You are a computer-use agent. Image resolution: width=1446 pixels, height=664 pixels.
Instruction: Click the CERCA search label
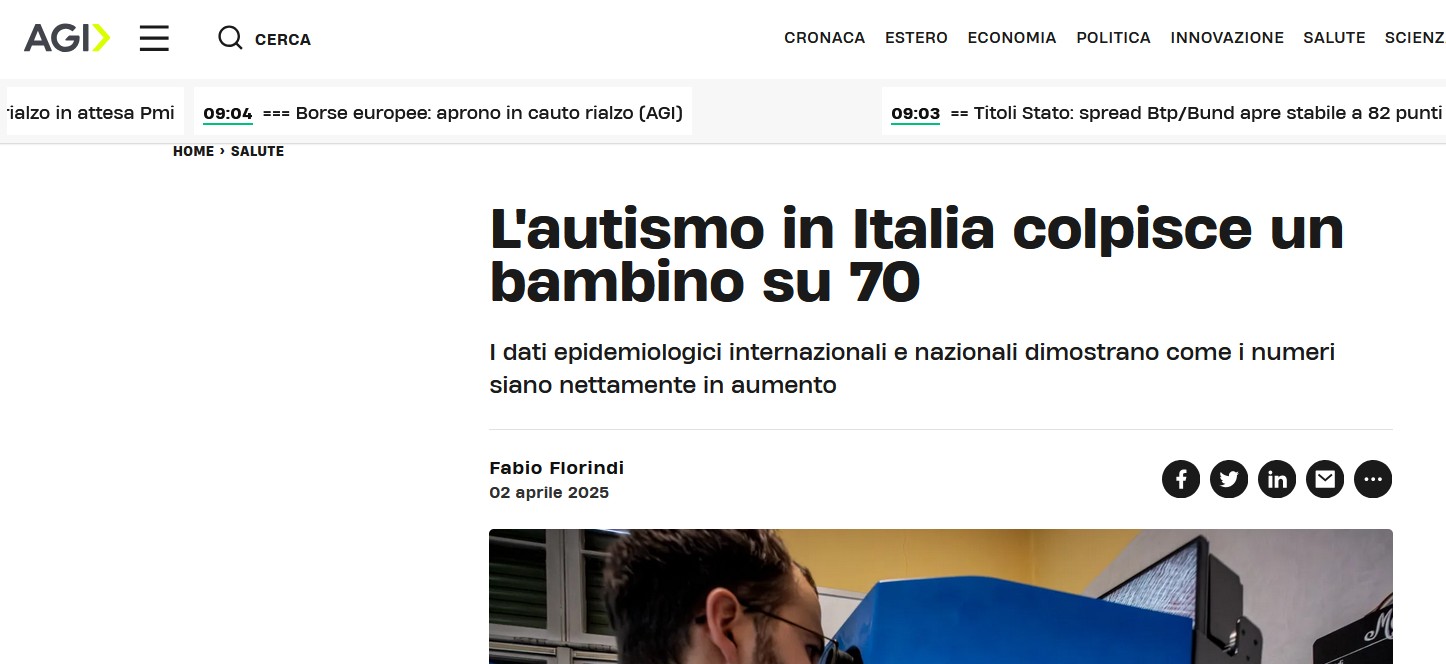283,39
